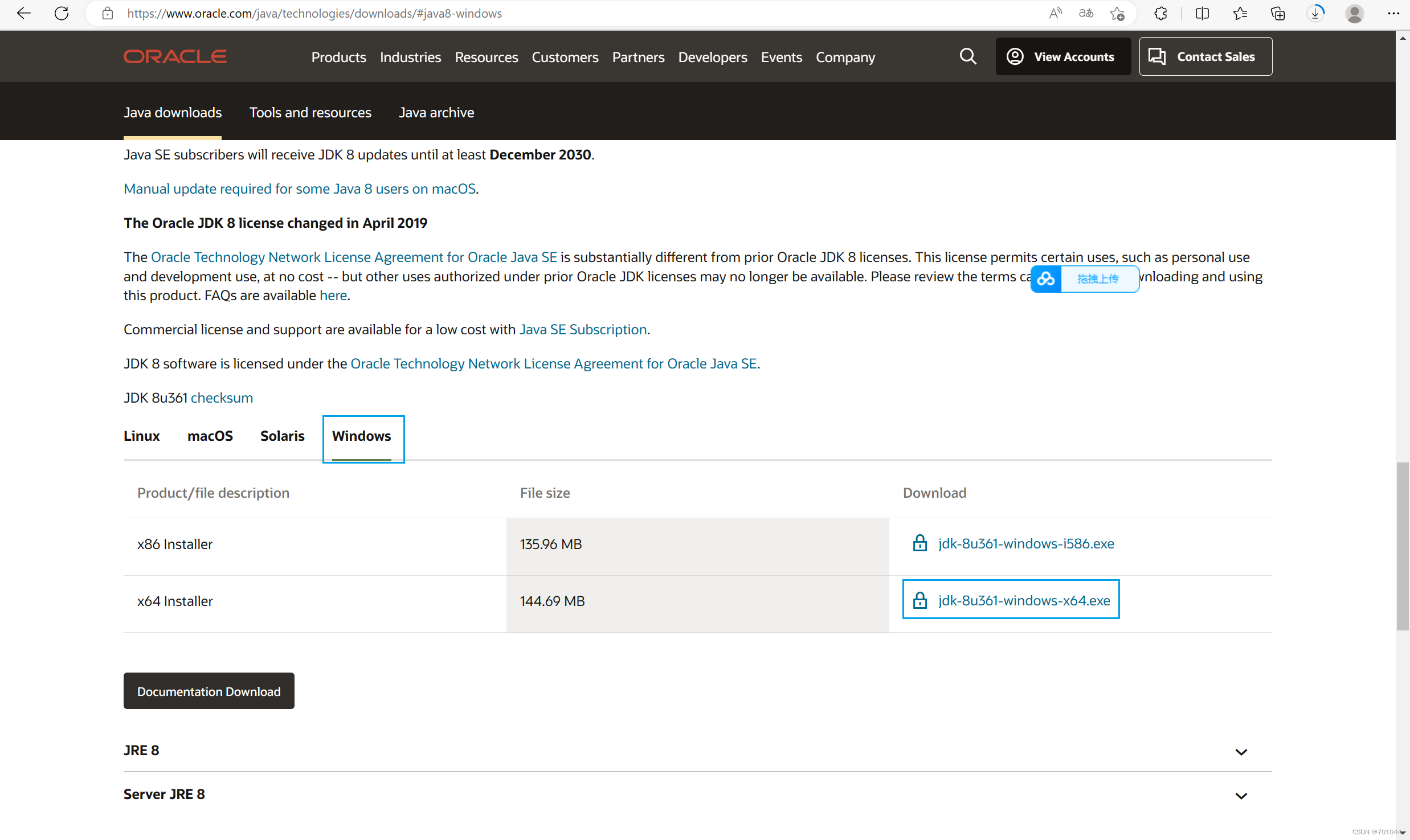
Task: Open the FAQs 'here' link
Action: (333, 295)
